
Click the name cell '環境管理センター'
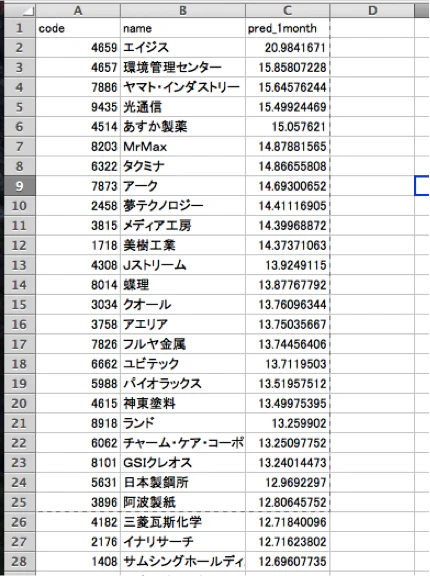point(183,67)
